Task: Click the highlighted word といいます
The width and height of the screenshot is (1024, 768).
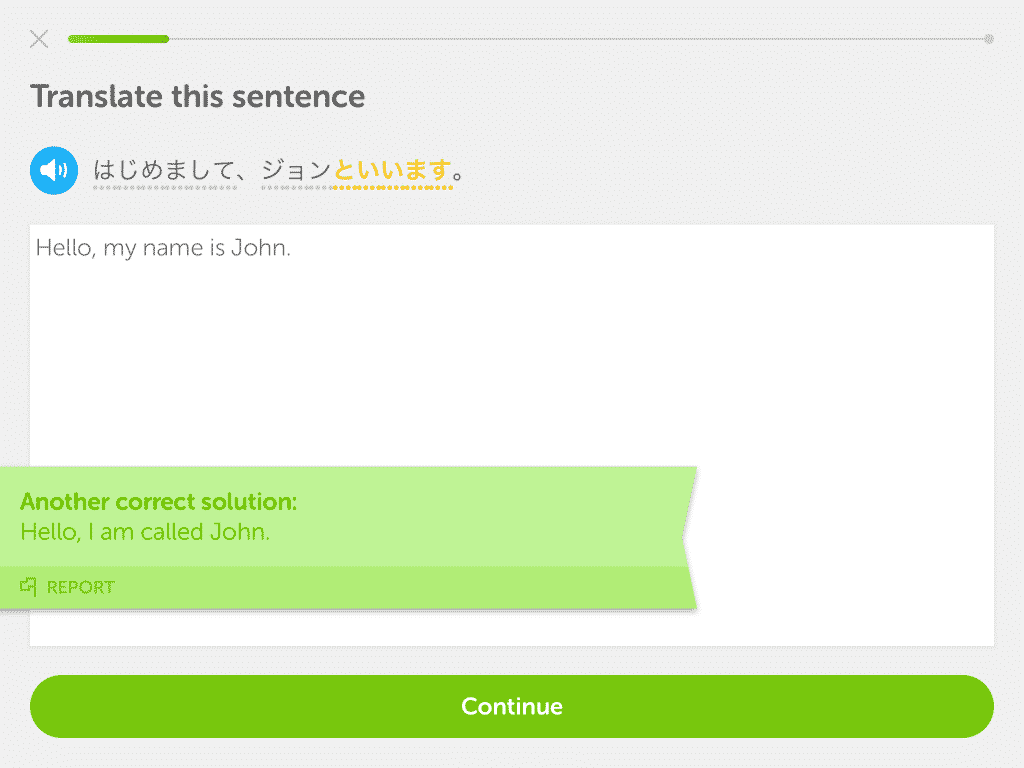Action: [x=392, y=170]
